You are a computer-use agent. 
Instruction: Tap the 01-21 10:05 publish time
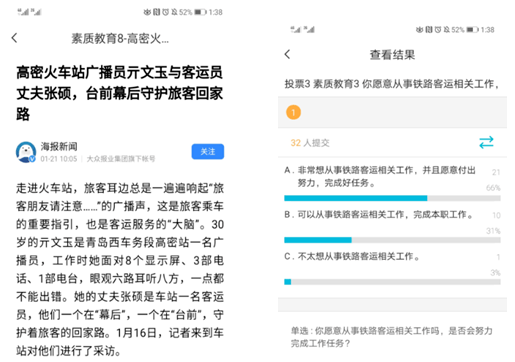coord(59,159)
